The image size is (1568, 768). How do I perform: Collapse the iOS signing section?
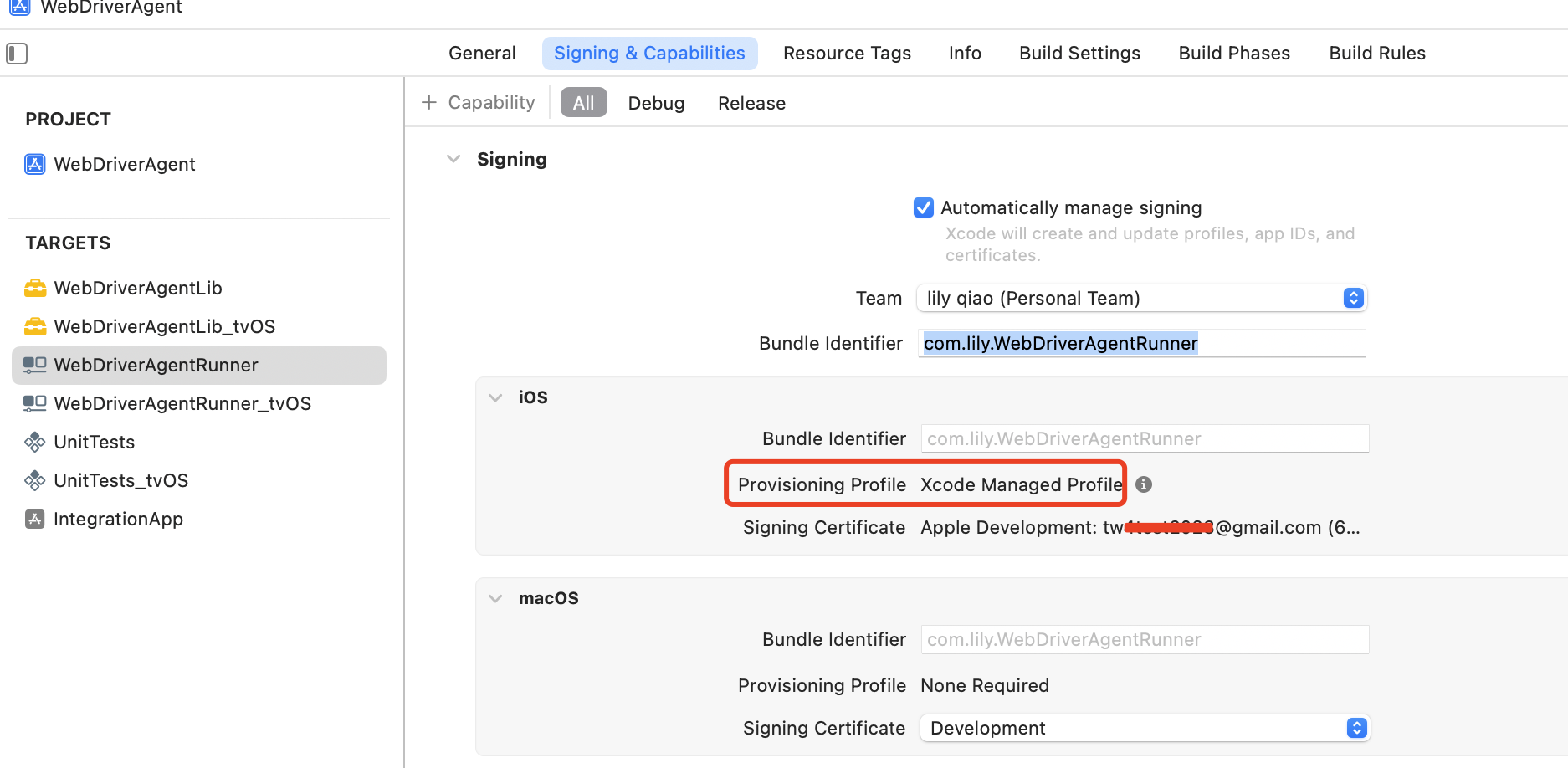point(495,397)
